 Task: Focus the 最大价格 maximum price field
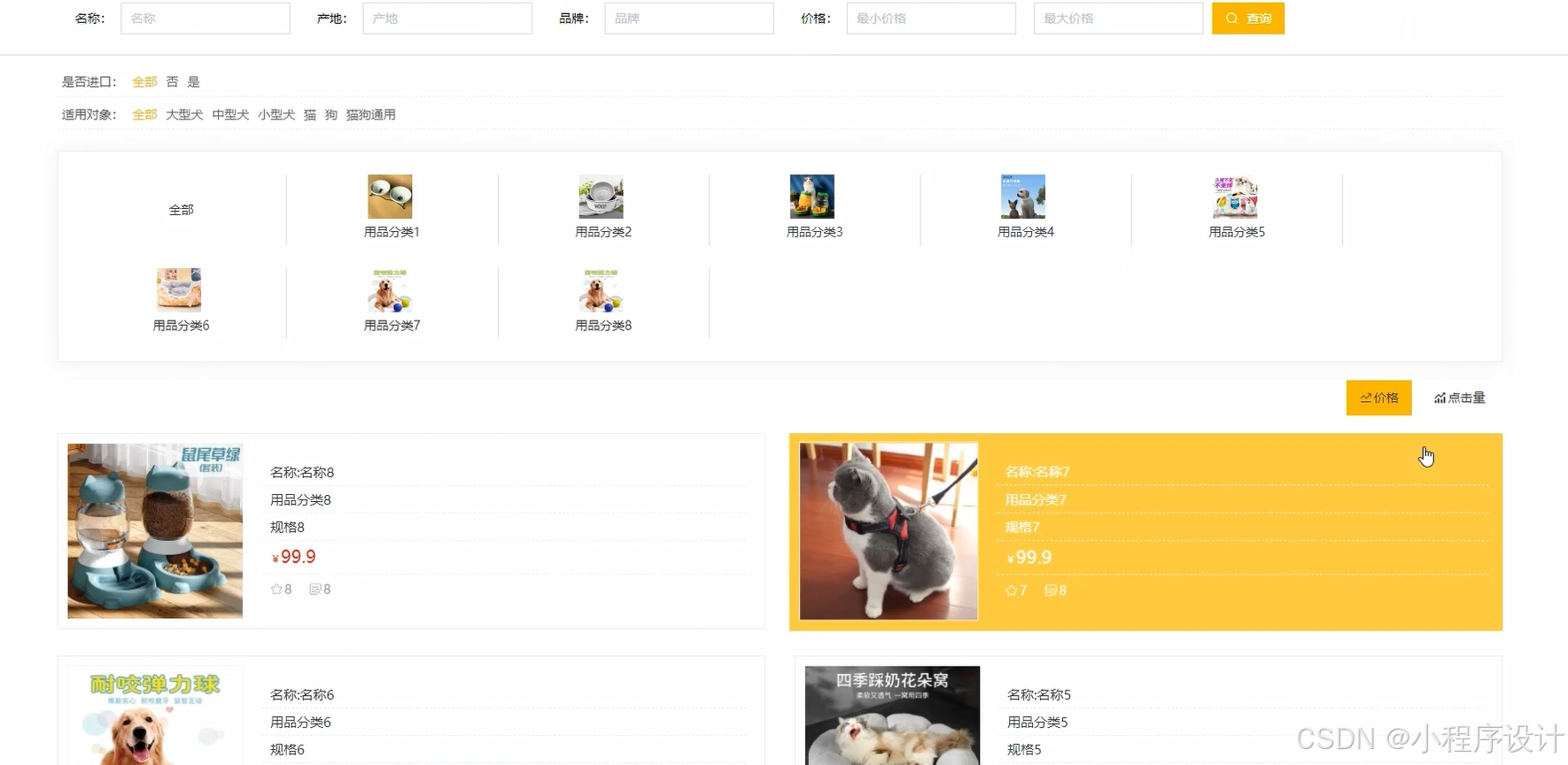[1118, 19]
